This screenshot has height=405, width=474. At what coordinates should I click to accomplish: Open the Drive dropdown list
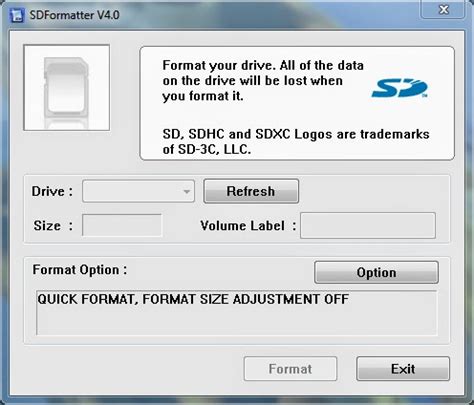138,191
